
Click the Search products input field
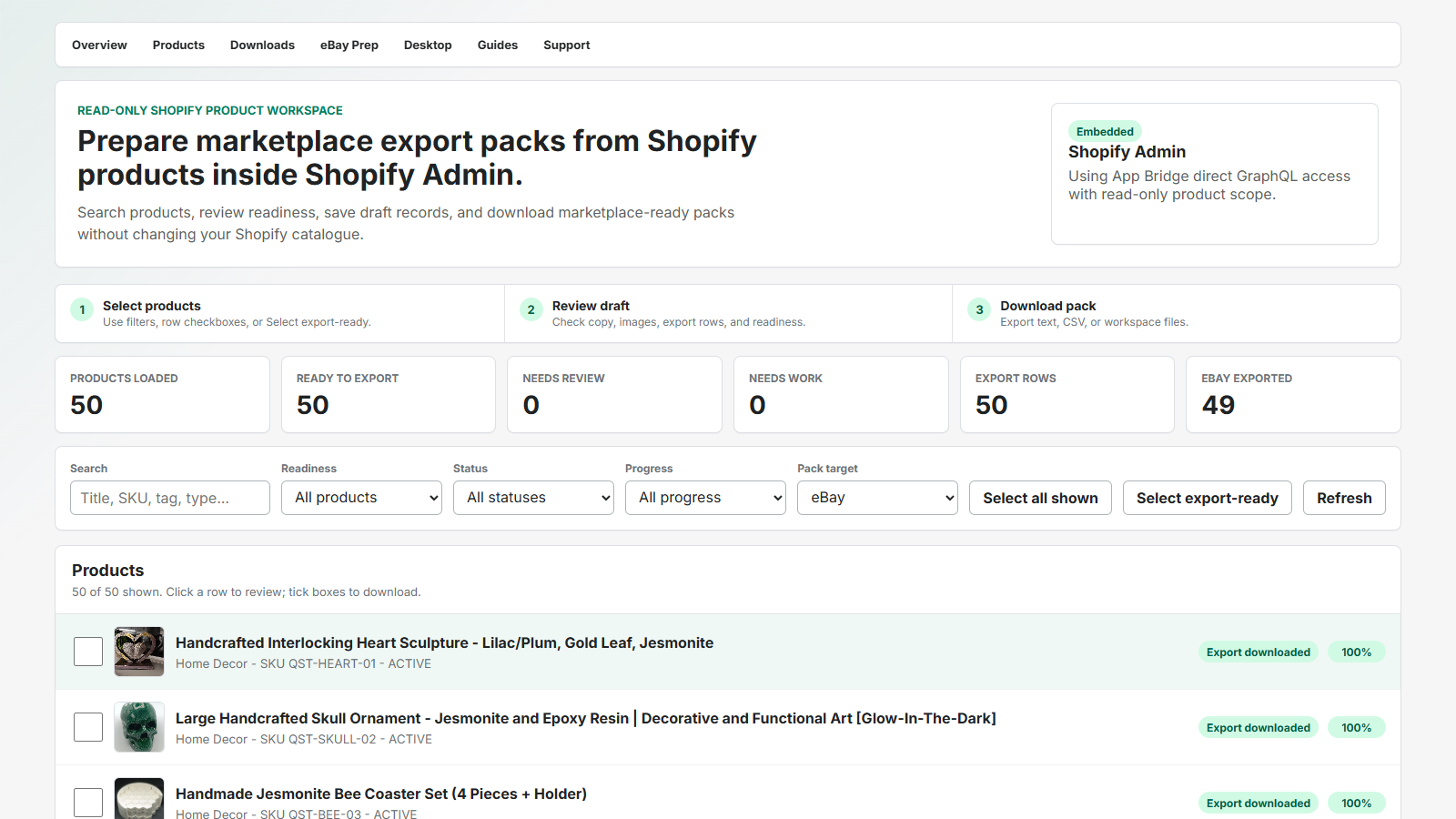coord(170,498)
